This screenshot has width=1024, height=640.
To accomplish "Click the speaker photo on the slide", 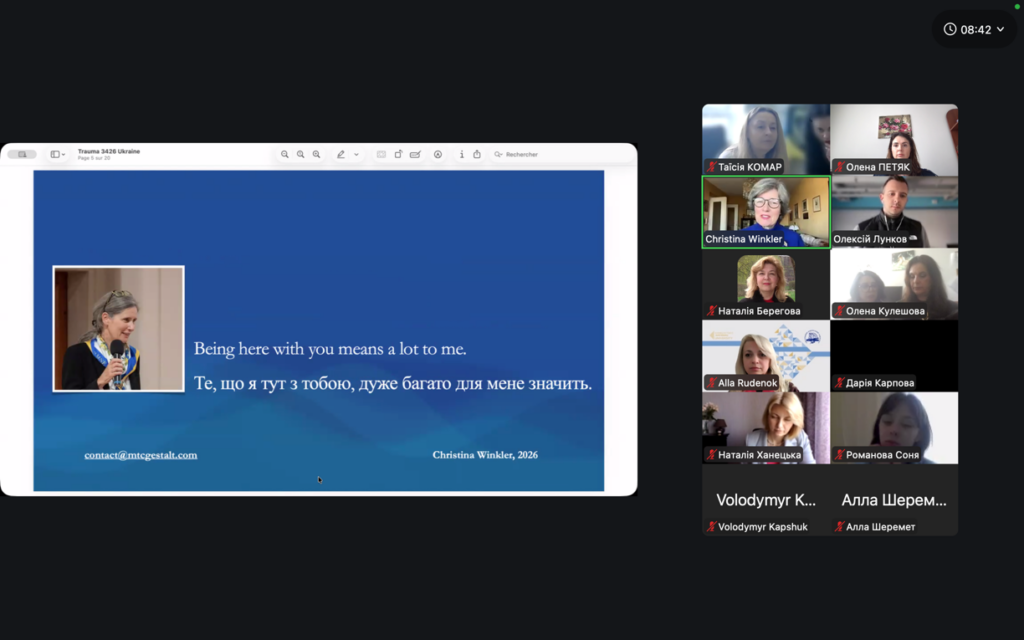I will point(119,328).
